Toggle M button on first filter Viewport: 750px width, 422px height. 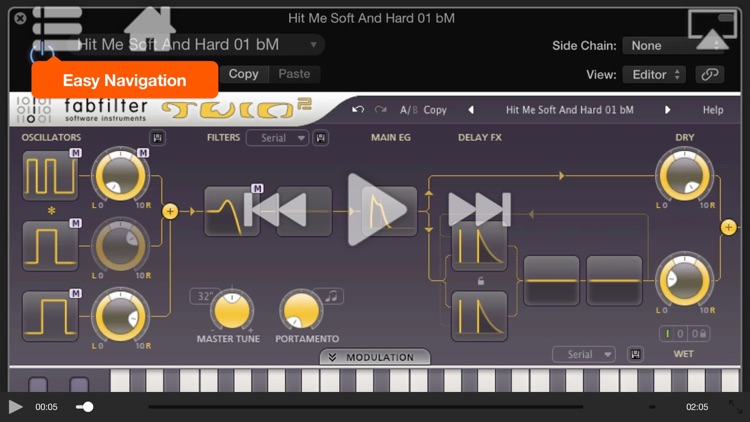tap(257, 189)
